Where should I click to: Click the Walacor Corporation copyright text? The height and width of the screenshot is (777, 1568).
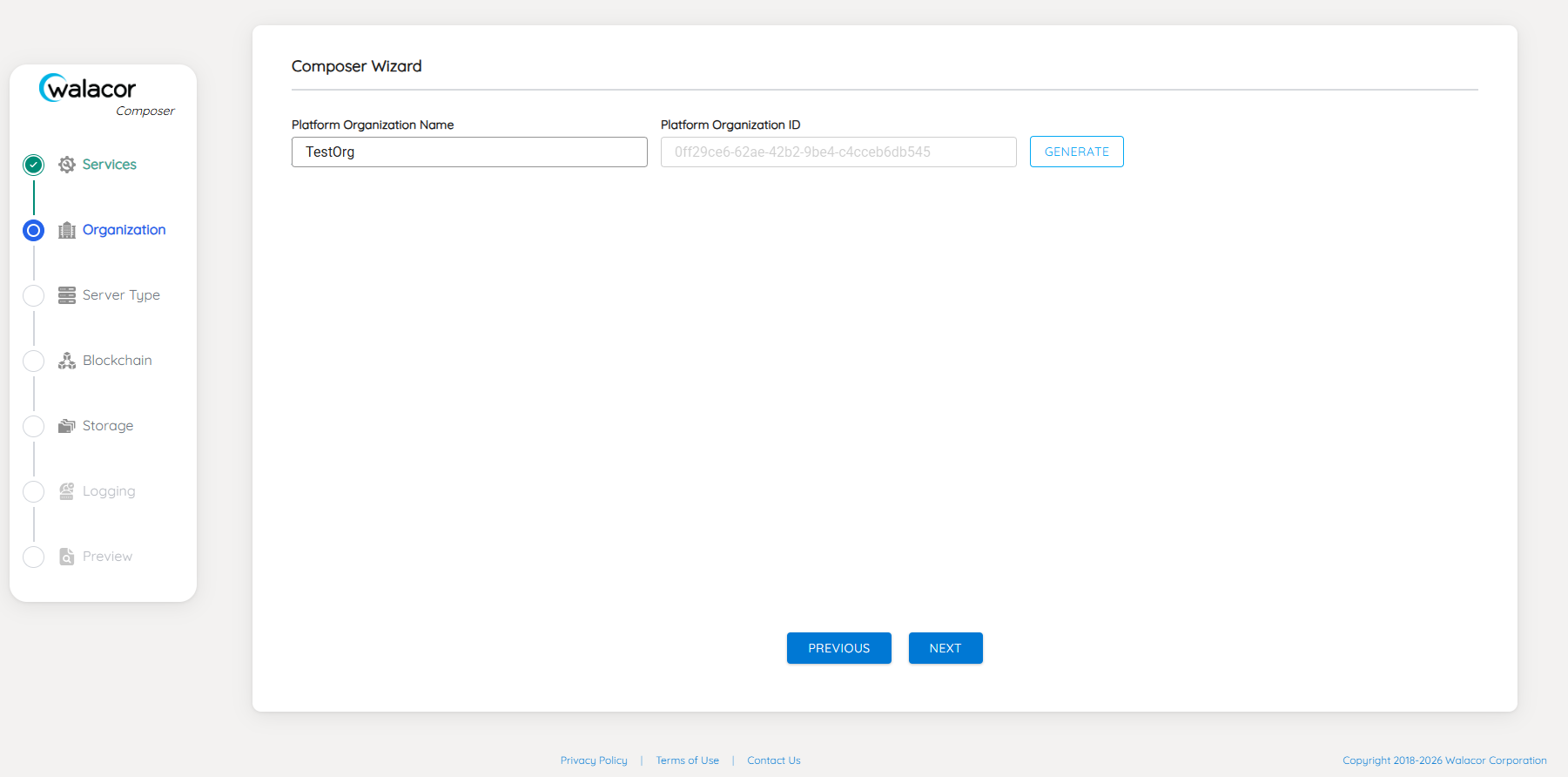(1444, 760)
